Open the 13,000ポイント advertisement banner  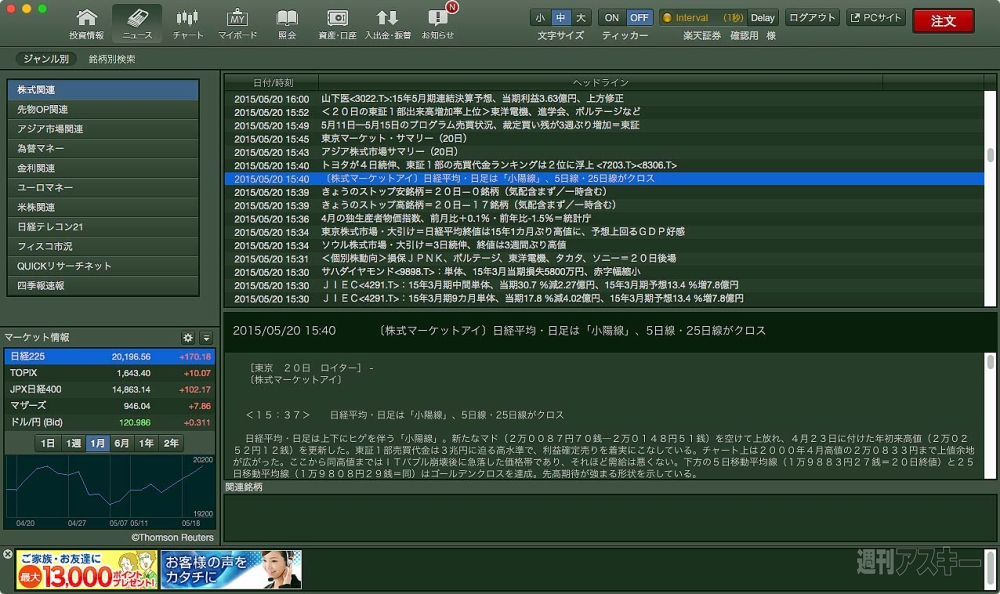pyautogui.click(x=87, y=570)
